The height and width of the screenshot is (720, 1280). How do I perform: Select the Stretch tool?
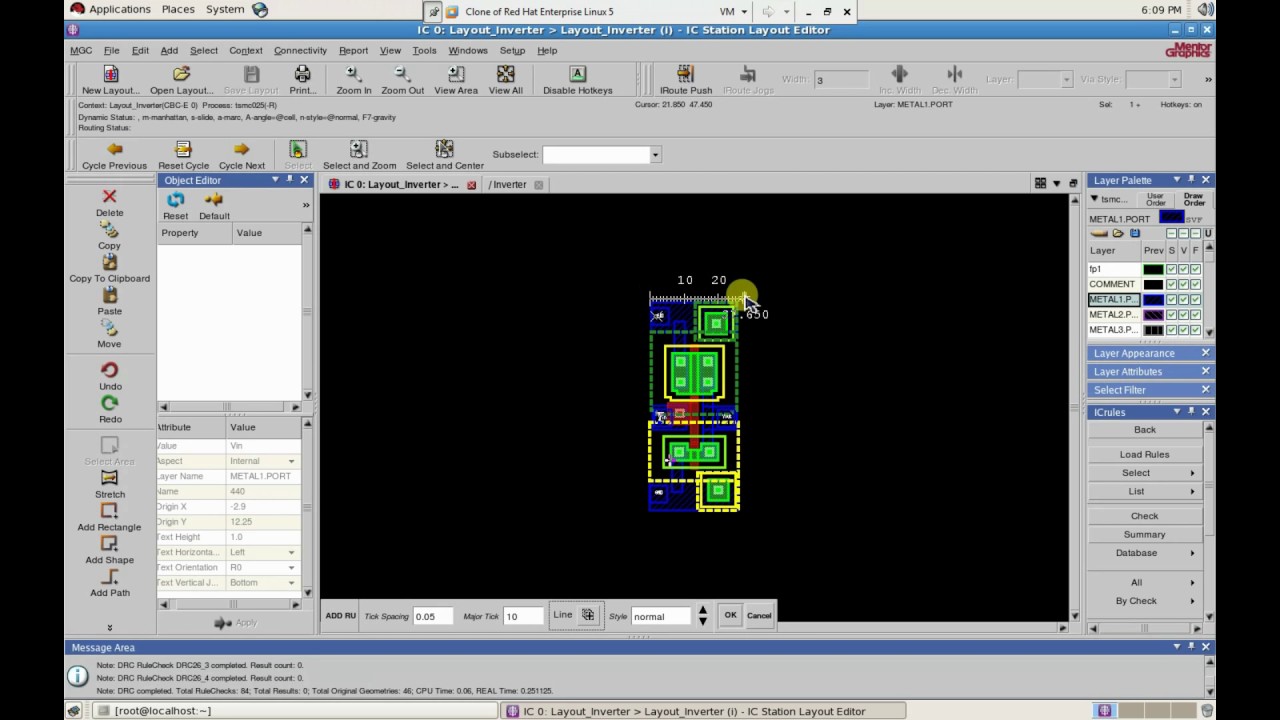(110, 478)
